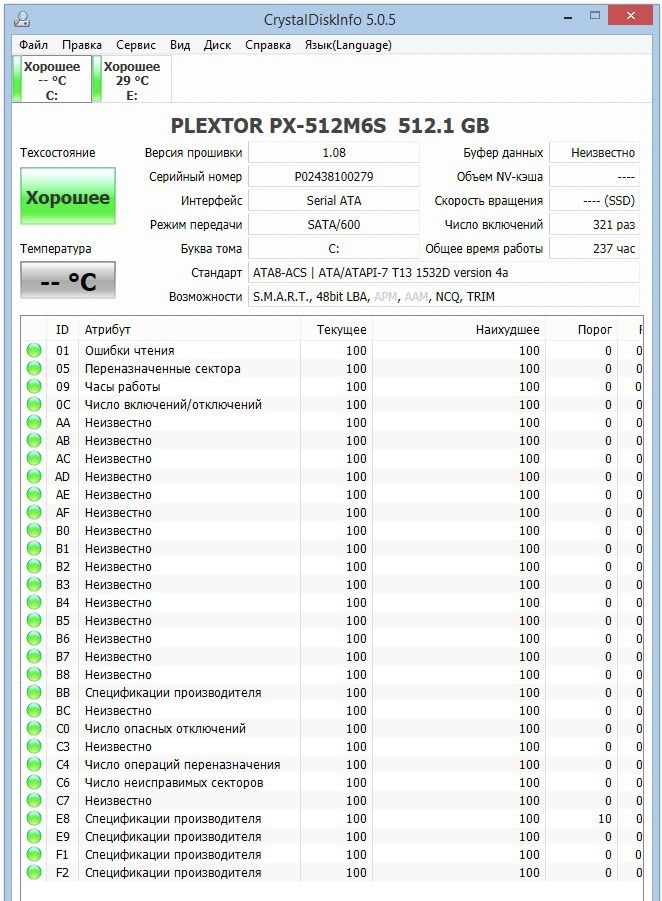Click green status icon for attribute C3

click(34, 746)
